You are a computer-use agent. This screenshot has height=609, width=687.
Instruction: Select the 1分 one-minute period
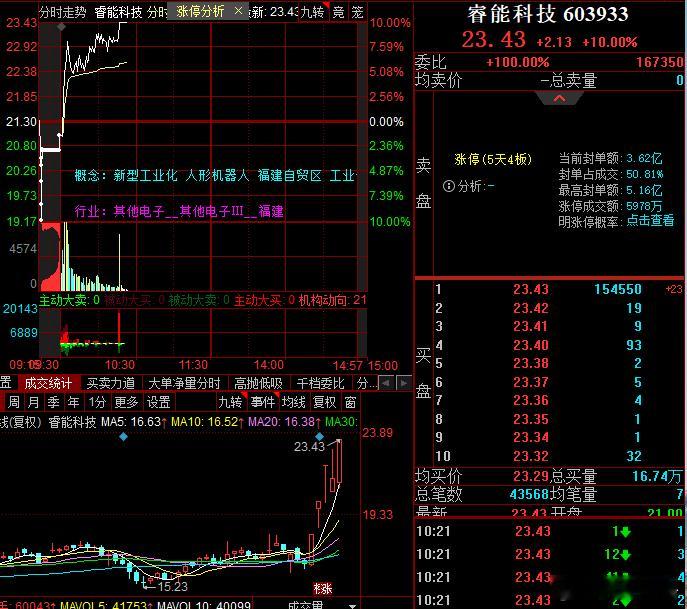coord(97,402)
